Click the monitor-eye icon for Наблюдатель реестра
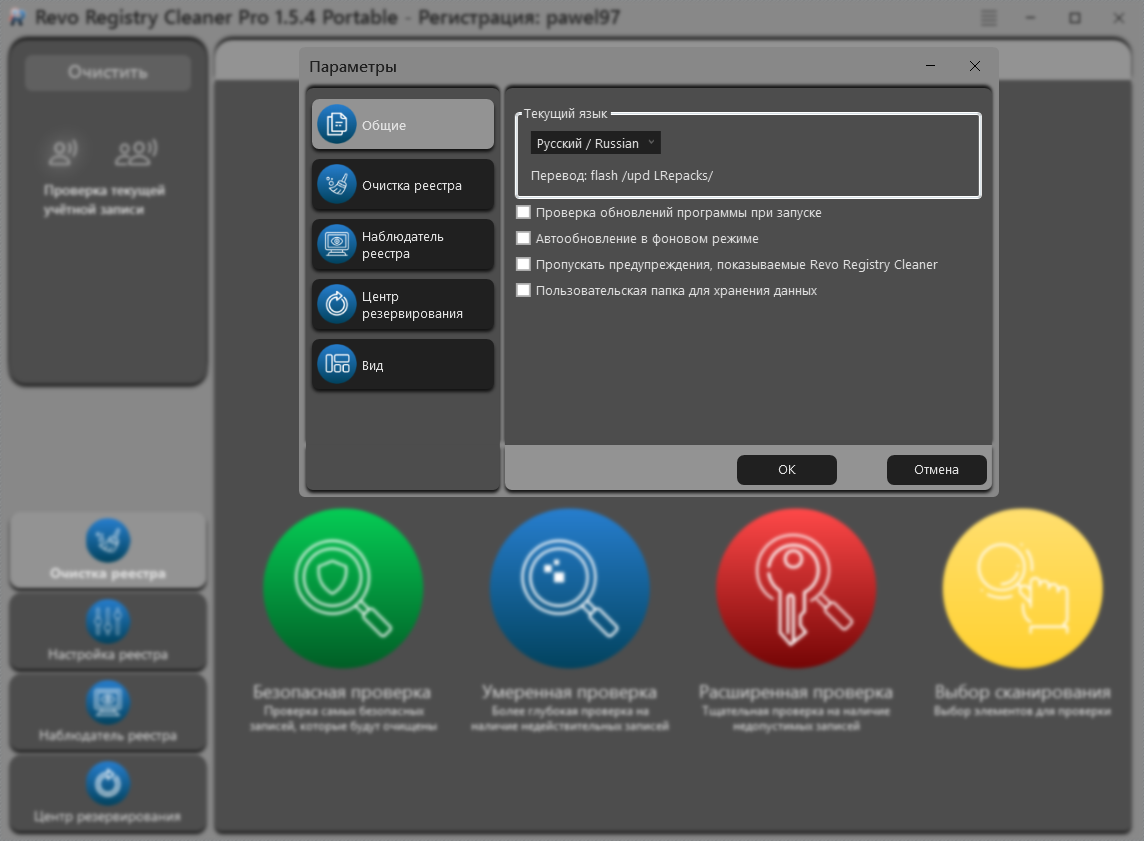This screenshot has height=841, width=1144. [x=336, y=244]
